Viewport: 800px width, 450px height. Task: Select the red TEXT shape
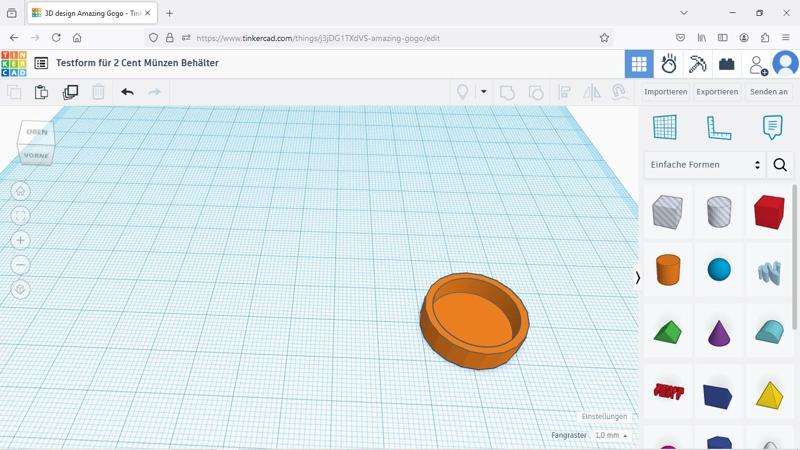[668, 391]
